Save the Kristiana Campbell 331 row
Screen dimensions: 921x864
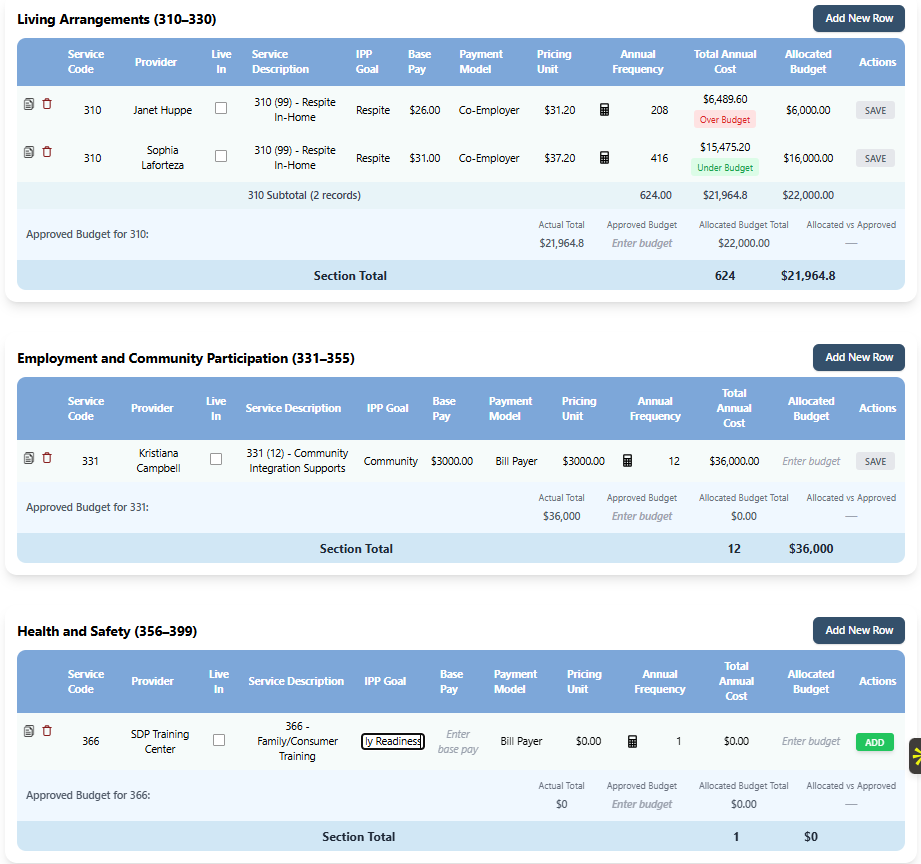point(874,461)
